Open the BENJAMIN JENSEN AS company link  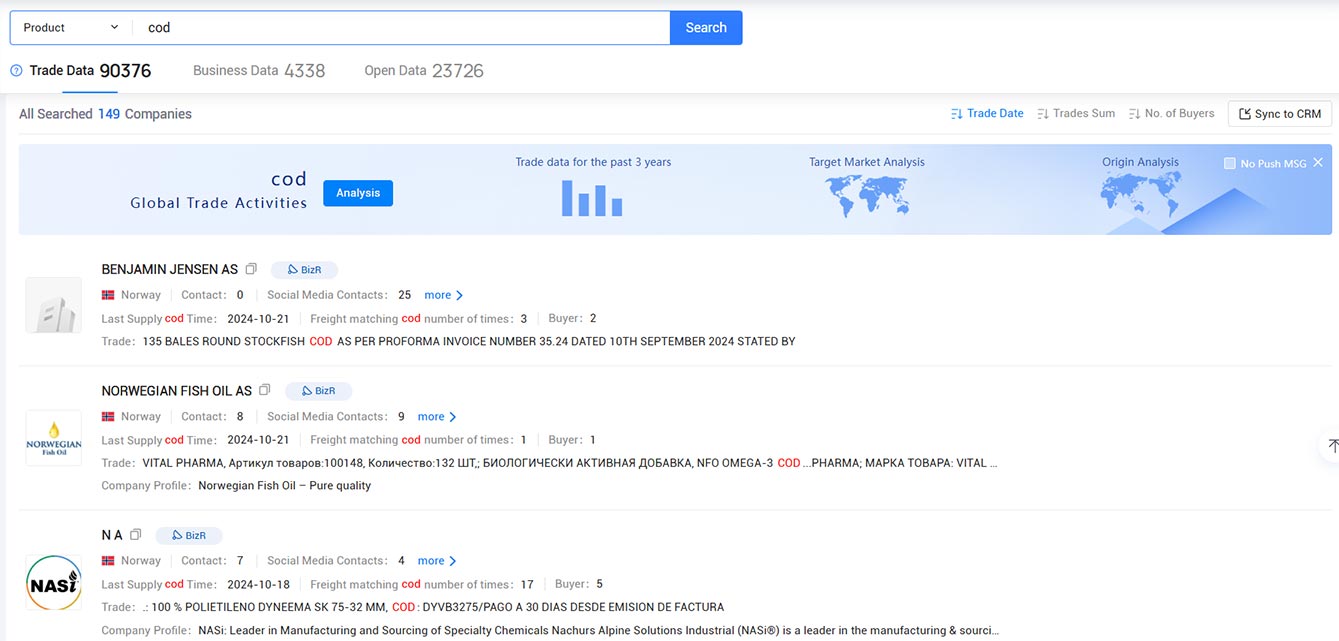point(170,269)
